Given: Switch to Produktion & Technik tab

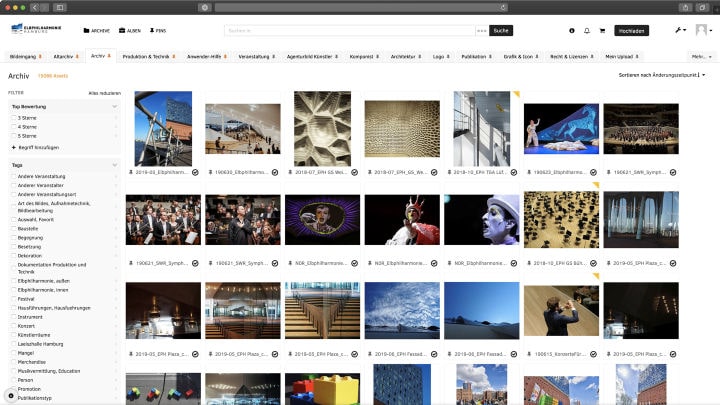Looking at the screenshot, I should 146,56.
